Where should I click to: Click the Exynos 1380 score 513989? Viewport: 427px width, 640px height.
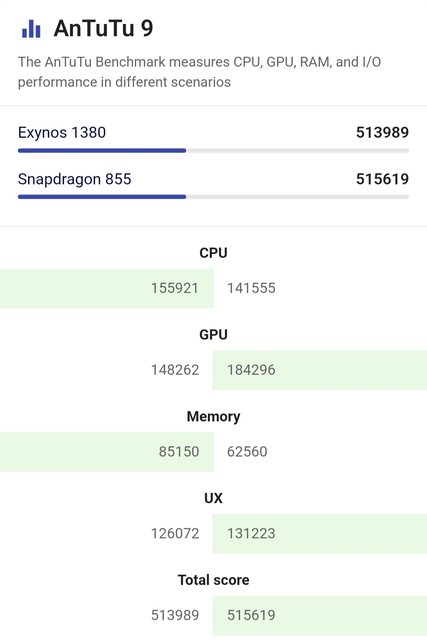pyautogui.click(x=382, y=132)
